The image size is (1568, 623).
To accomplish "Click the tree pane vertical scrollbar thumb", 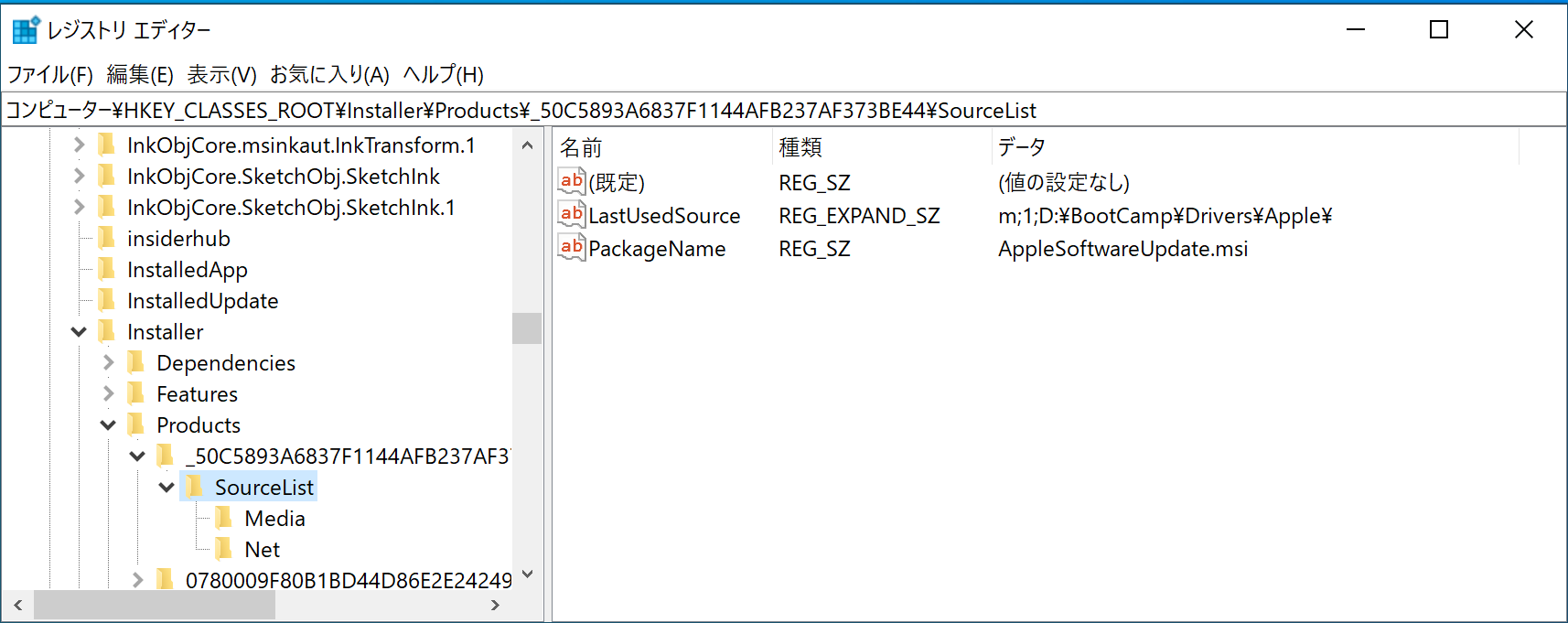I will [x=527, y=328].
